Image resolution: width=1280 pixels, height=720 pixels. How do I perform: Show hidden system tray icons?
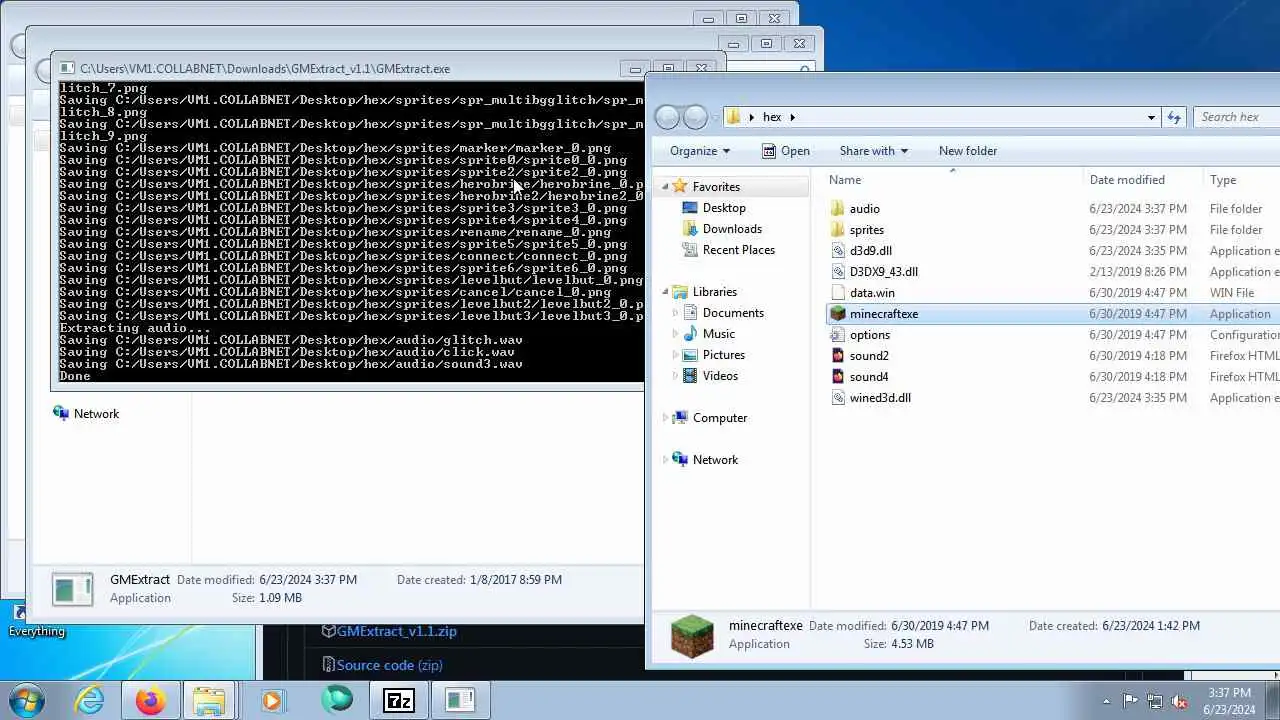tap(1106, 701)
